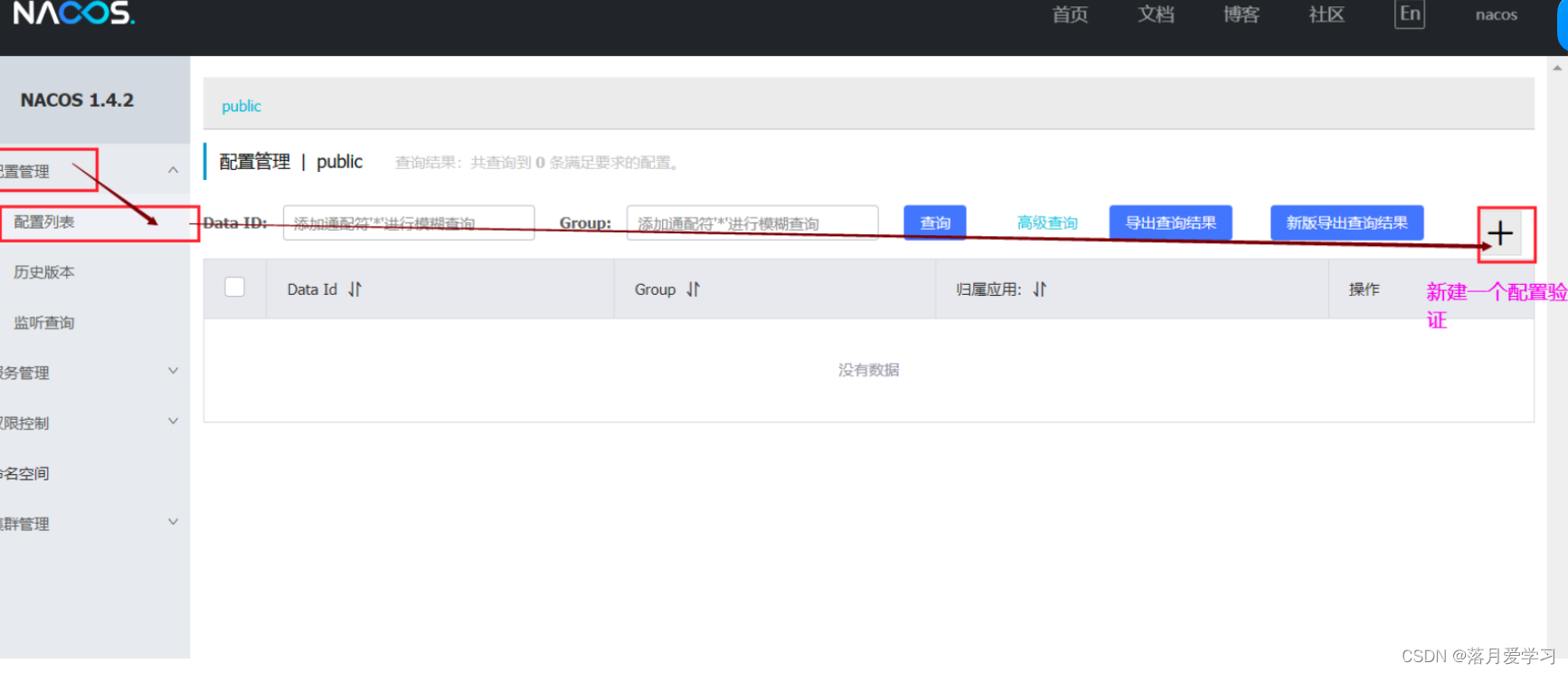
Task: Click the blue 查询 button
Action: tap(935, 223)
